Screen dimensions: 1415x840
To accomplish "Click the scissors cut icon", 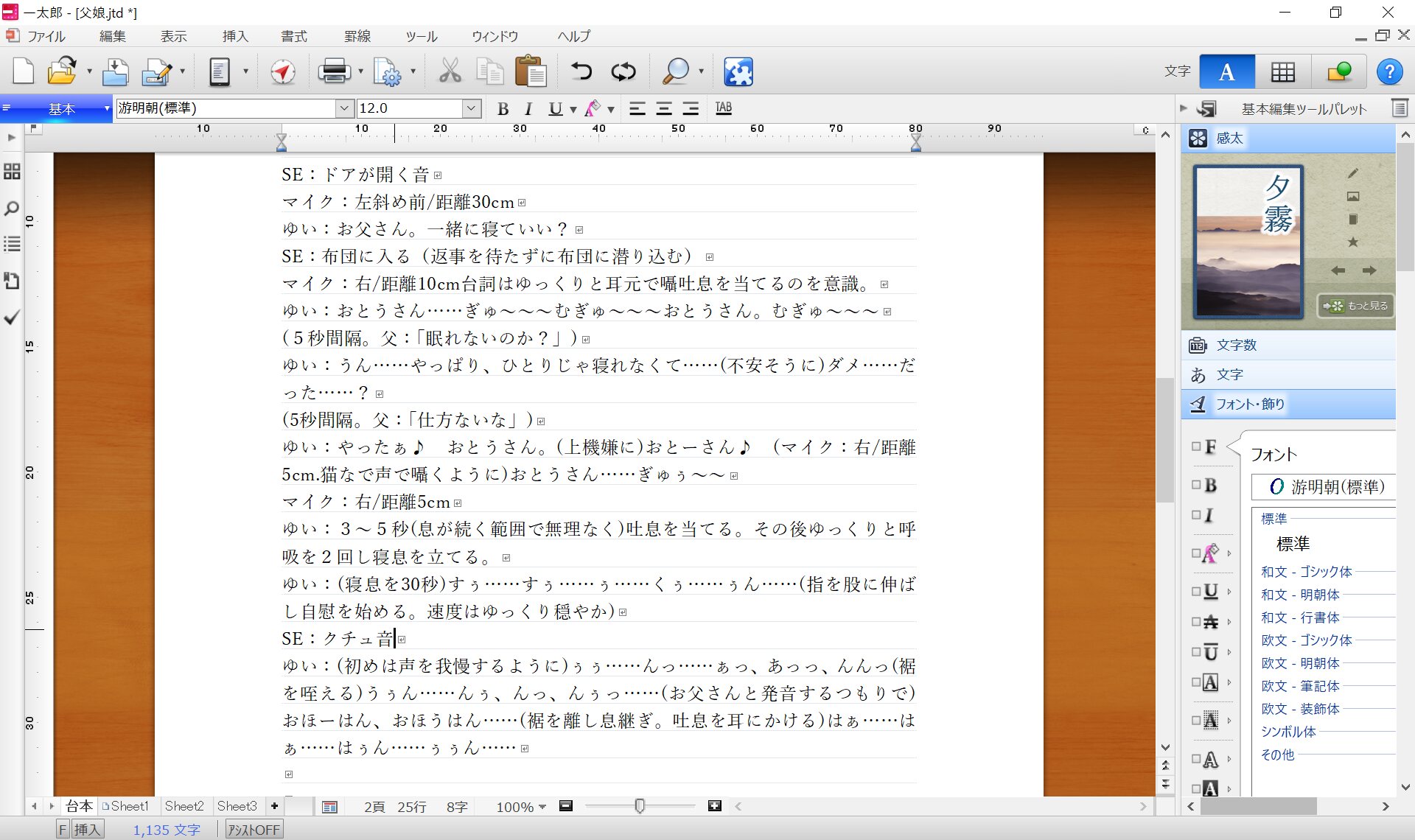I will [x=450, y=71].
